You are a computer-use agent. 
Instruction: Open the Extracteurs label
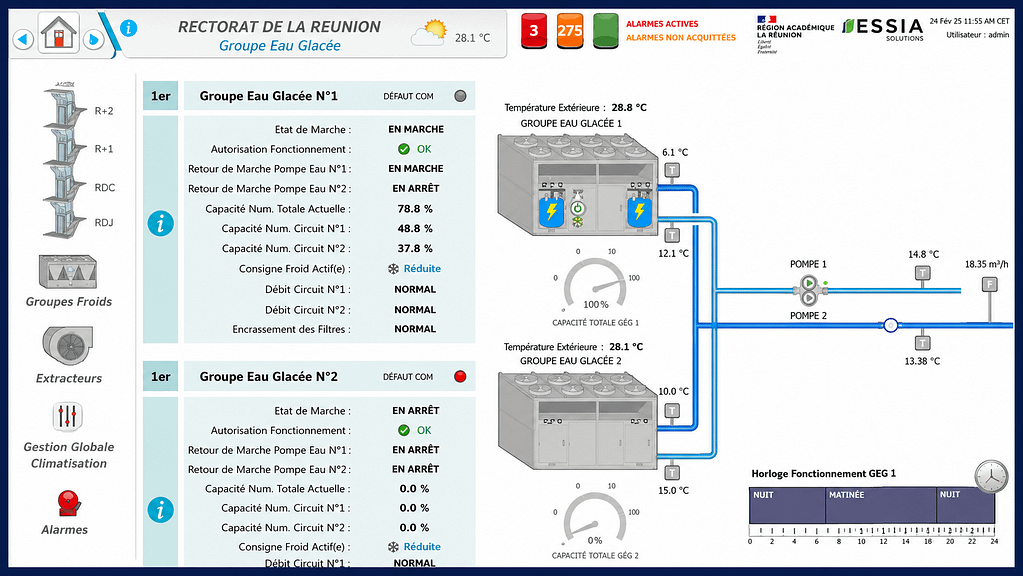tap(69, 378)
